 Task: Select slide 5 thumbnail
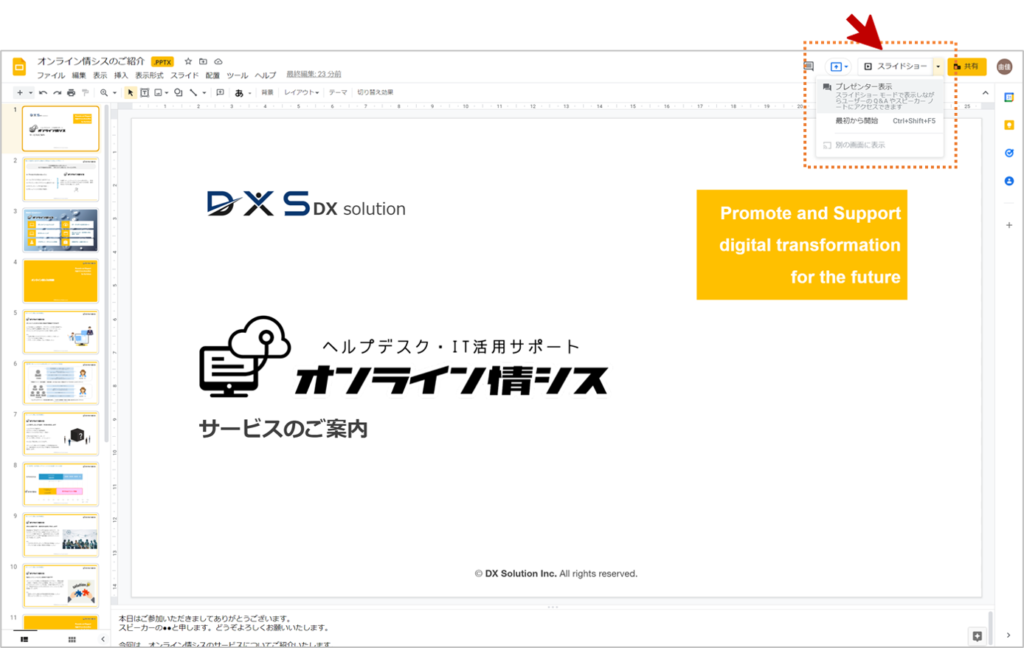click(x=61, y=332)
